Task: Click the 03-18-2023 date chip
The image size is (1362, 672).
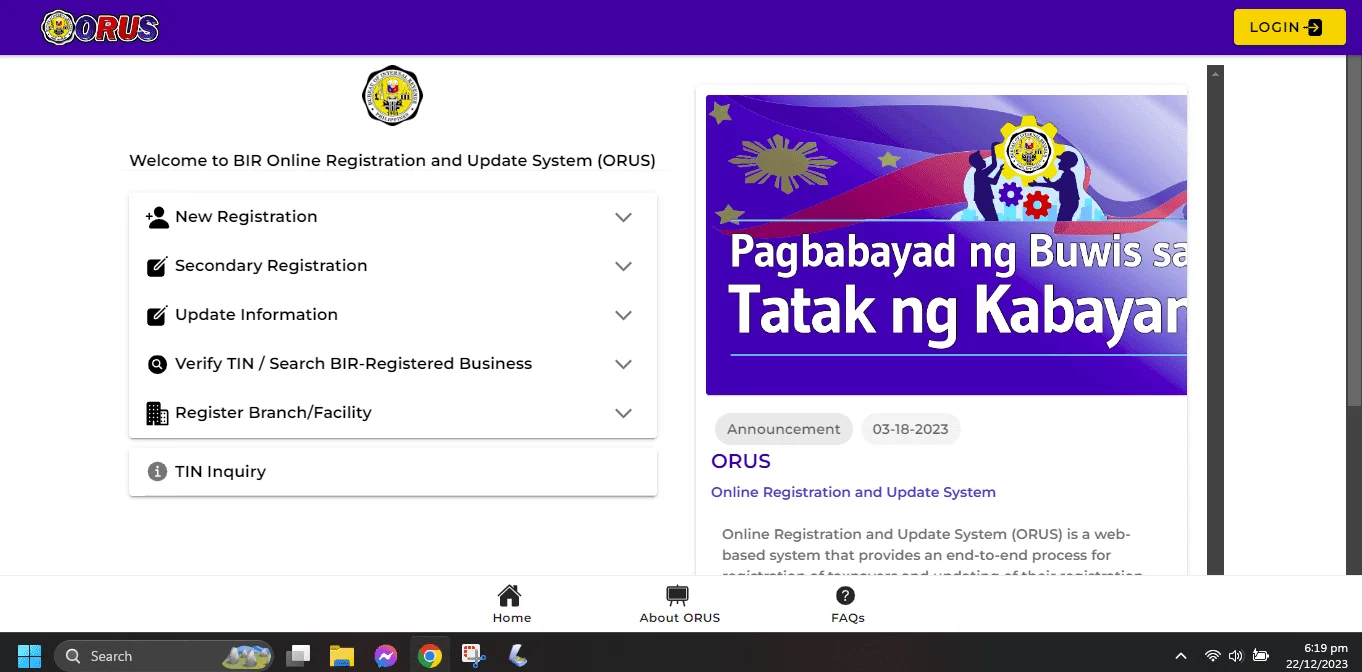Action: (x=910, y=429)
